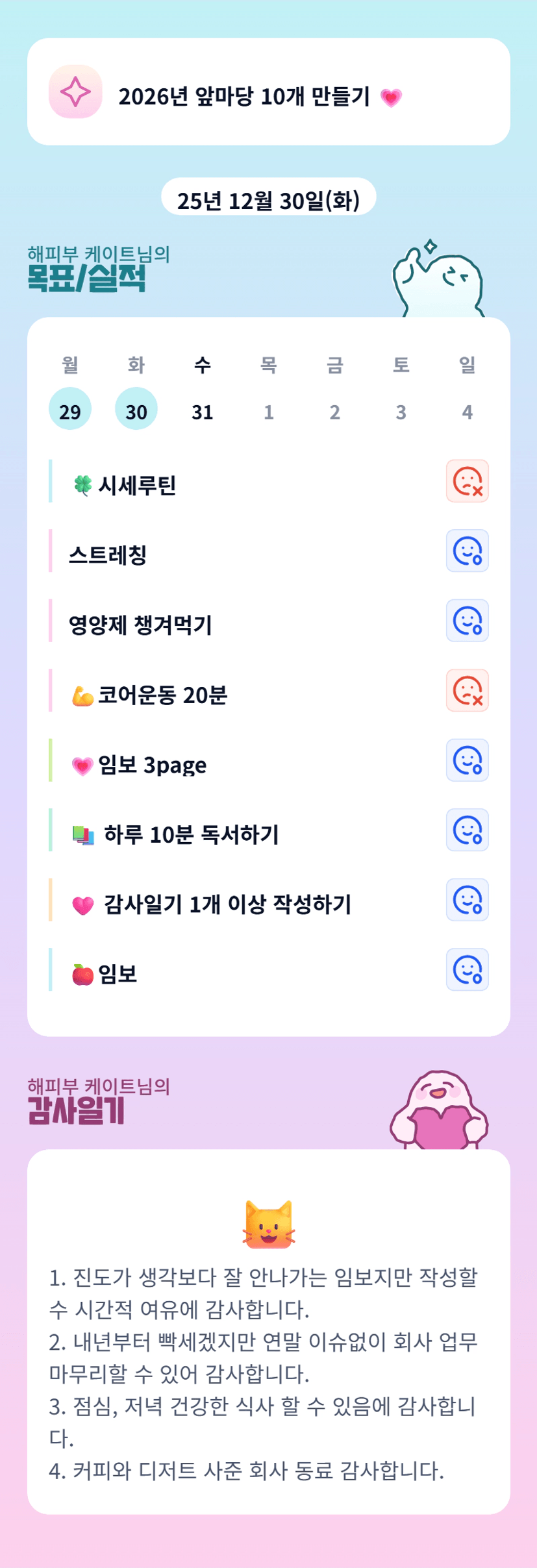The image size is (537, 1568).
Task: Click the winking ghost thumbs-up mascot
Action: pos(438,280)
